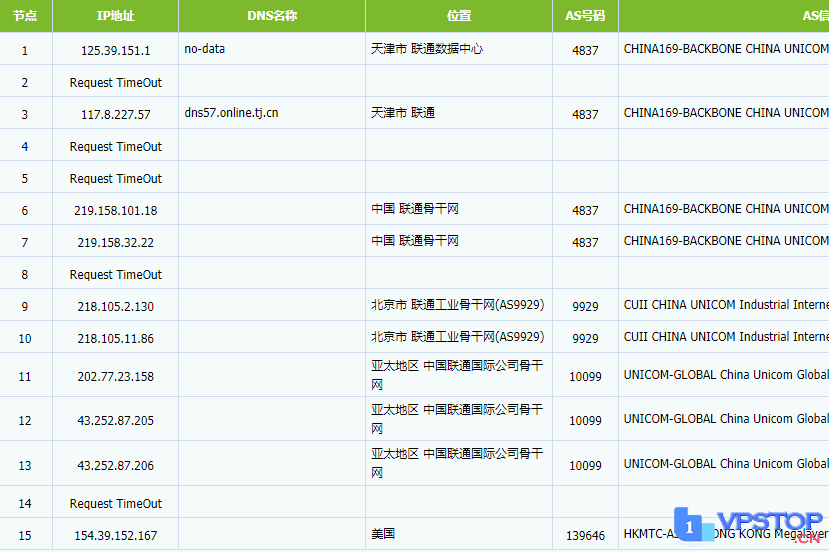The image size is (829, 552).
Task: Click AS number 4837 in row 6
Action: [x=585, y=211]
